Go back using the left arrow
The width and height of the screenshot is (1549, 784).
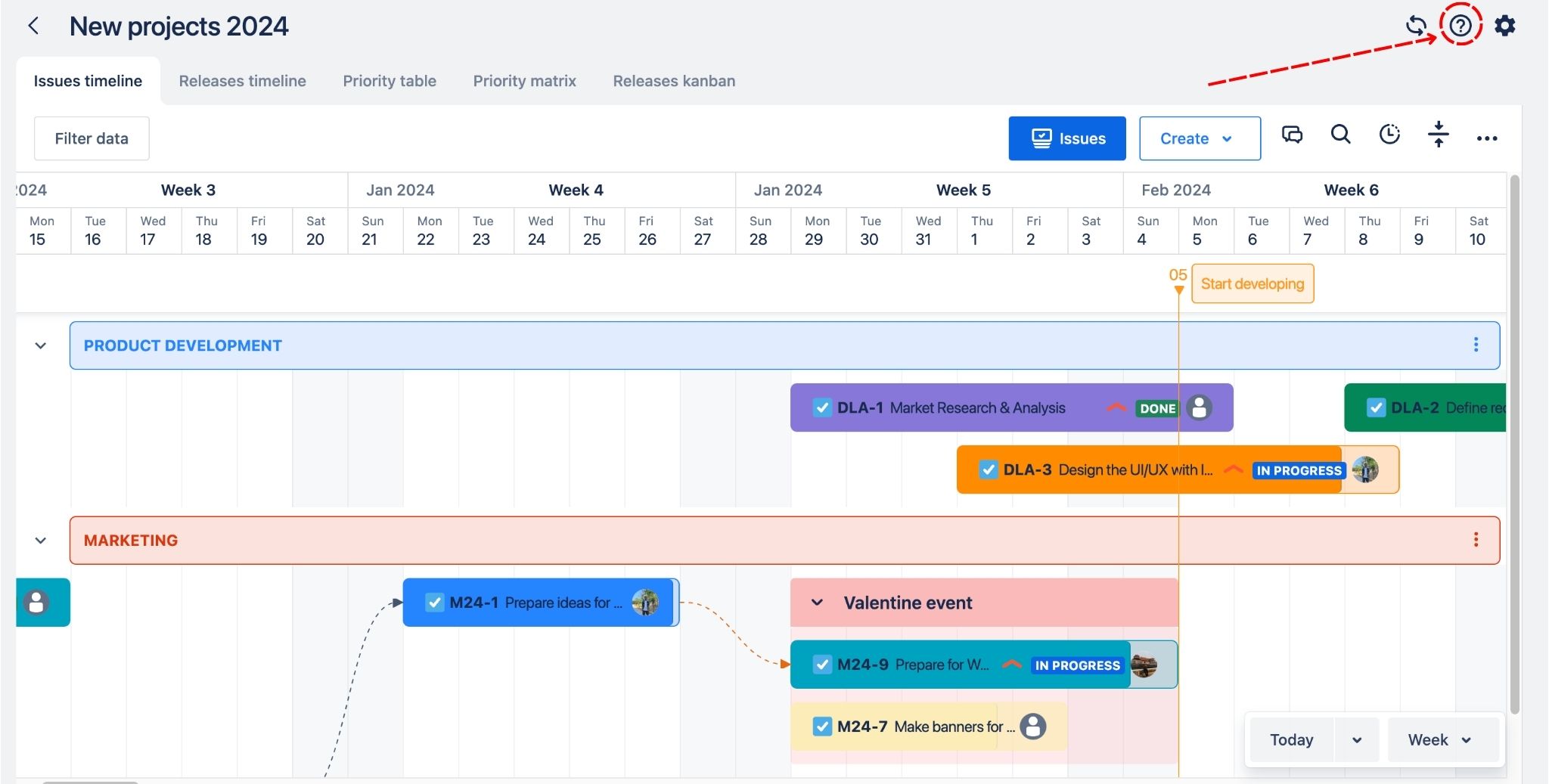point(34,26)
